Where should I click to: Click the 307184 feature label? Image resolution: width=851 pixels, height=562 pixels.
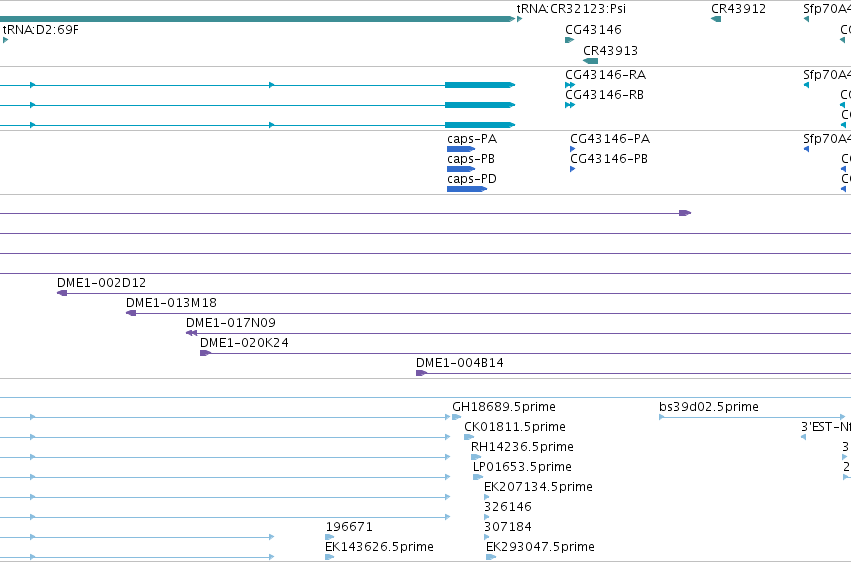[507, 527]
